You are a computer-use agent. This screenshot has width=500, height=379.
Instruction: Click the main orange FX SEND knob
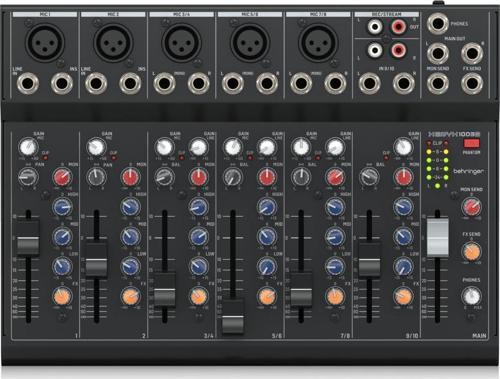(471, 252)
